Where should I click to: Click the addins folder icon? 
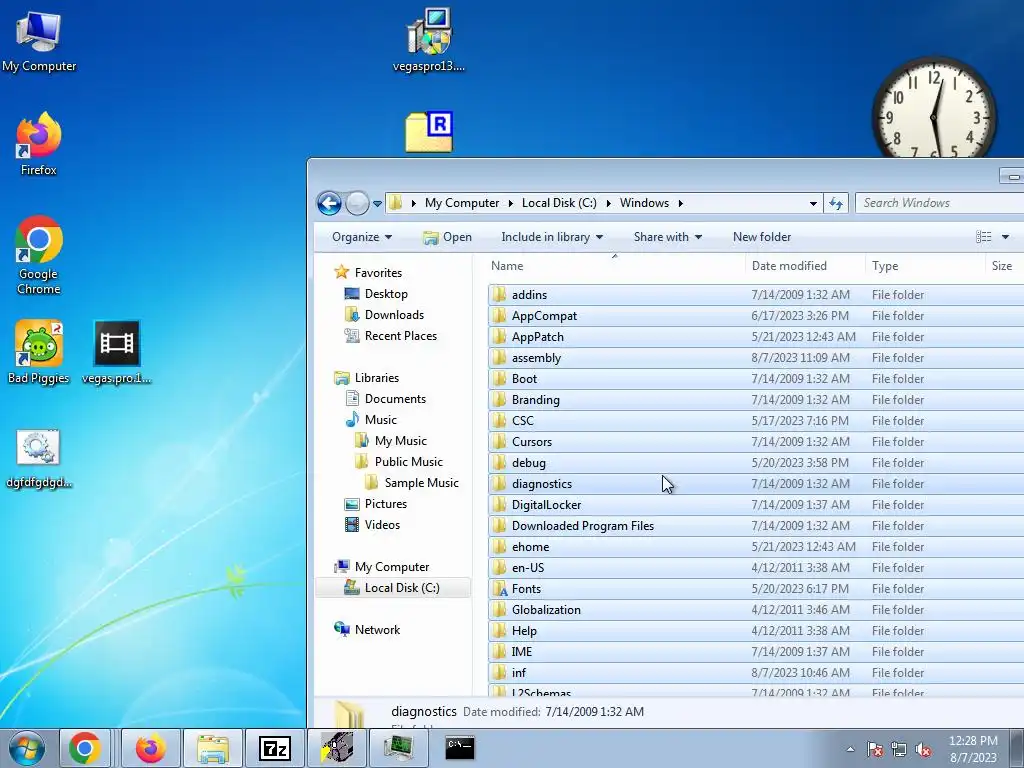click(x=500, y=295)
